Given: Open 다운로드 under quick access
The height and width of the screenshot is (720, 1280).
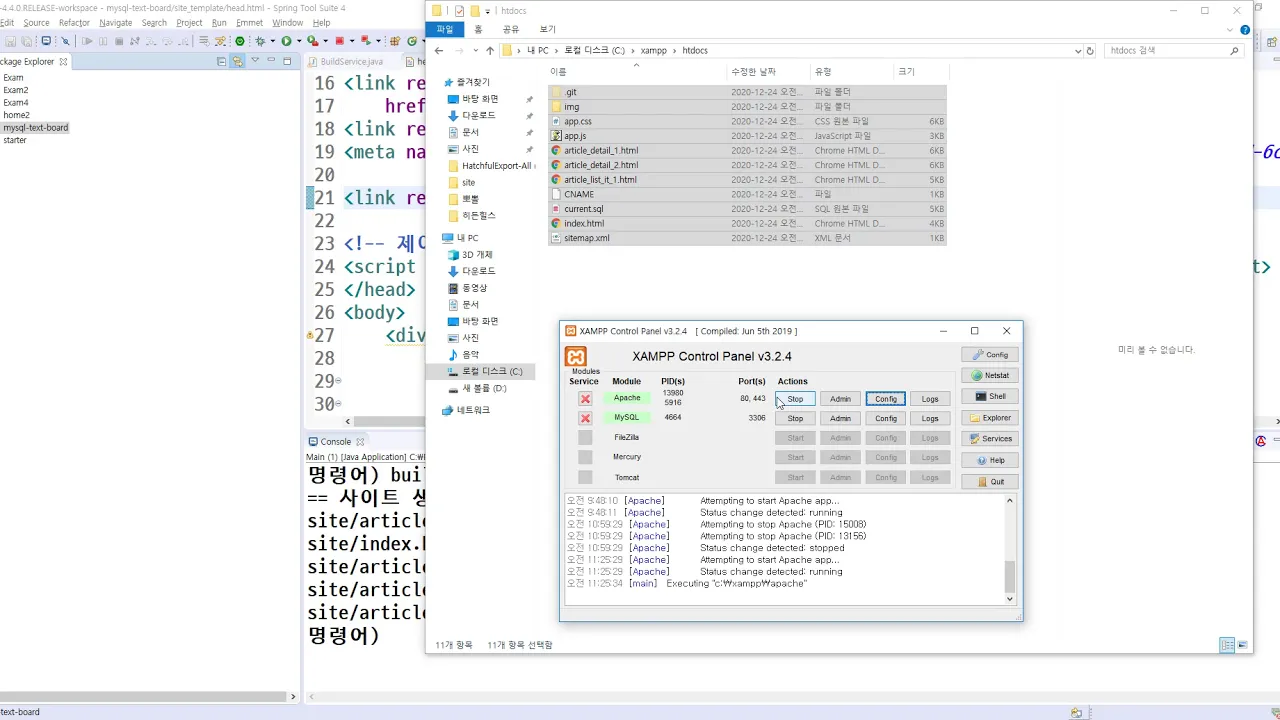Looking at the screenshot, I should [x=478, y=116].
